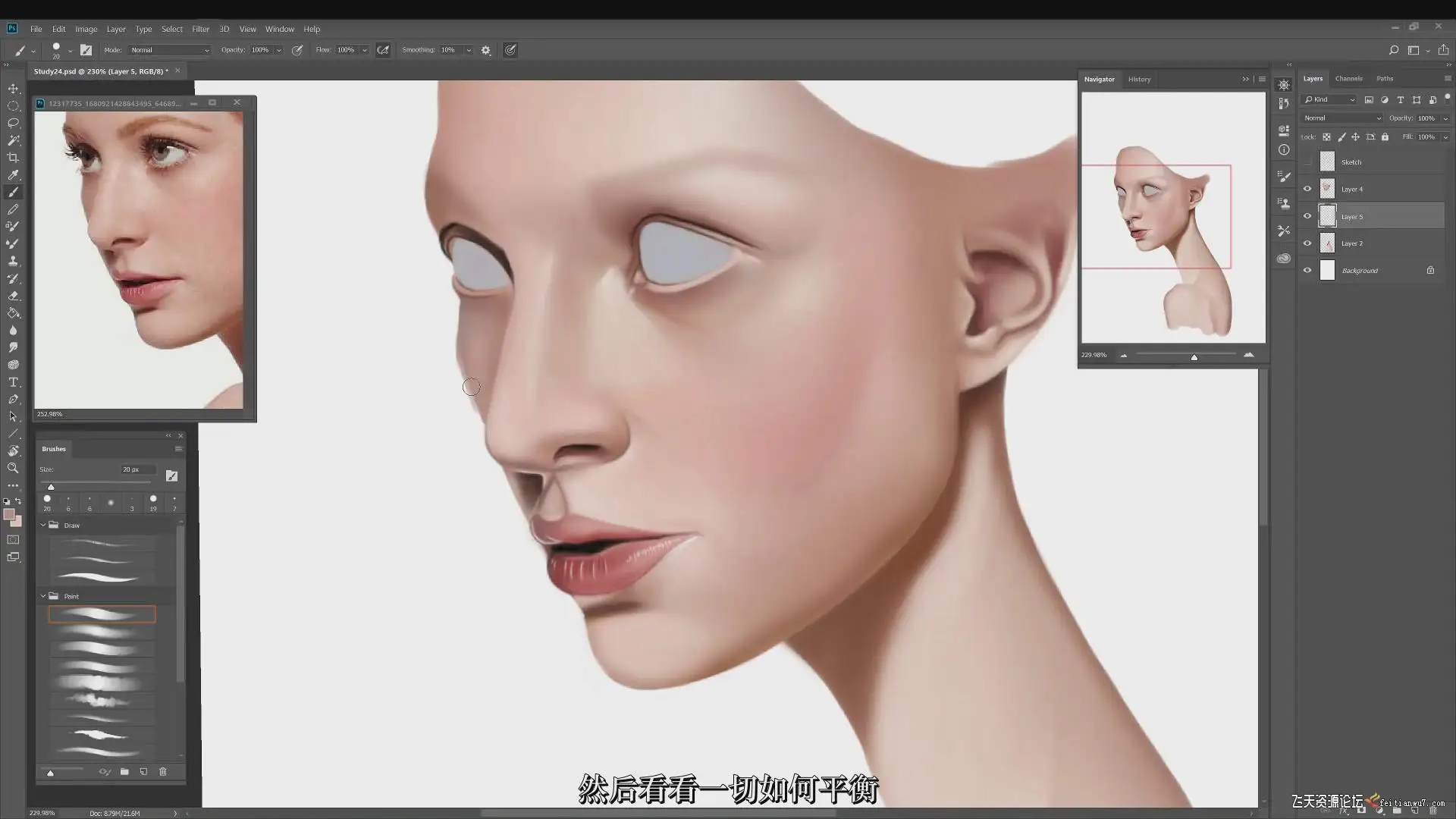Hide the Background layer eye

[x=1307, y=270]
